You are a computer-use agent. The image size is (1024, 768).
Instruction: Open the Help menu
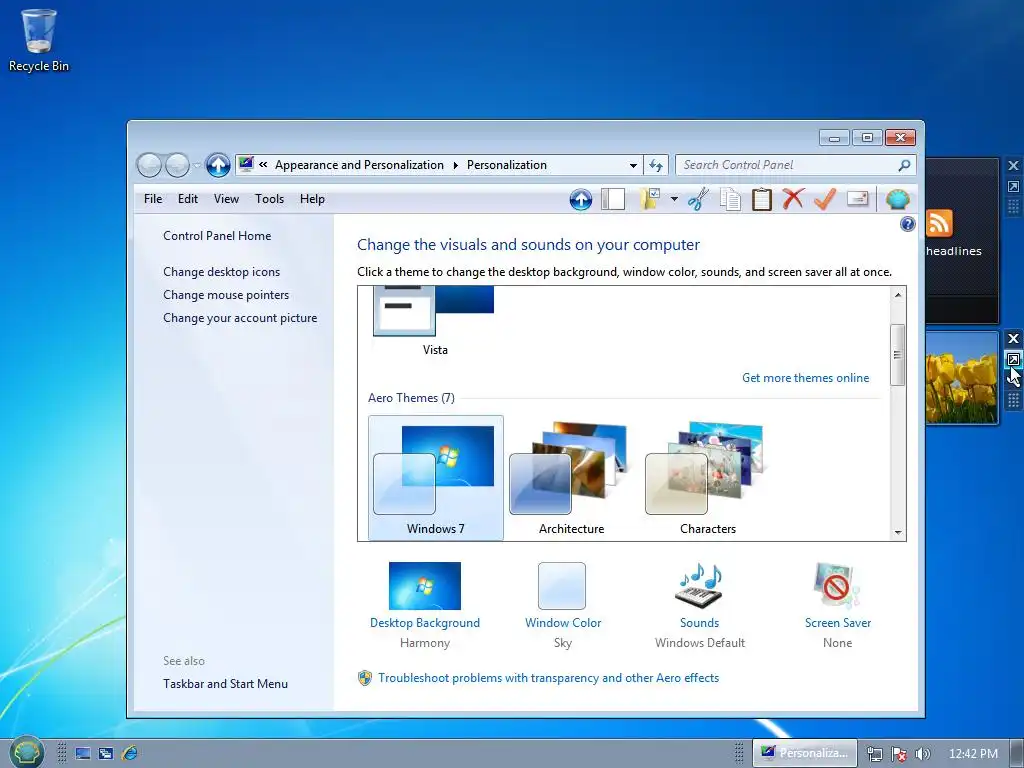click(x=312, y=199)
